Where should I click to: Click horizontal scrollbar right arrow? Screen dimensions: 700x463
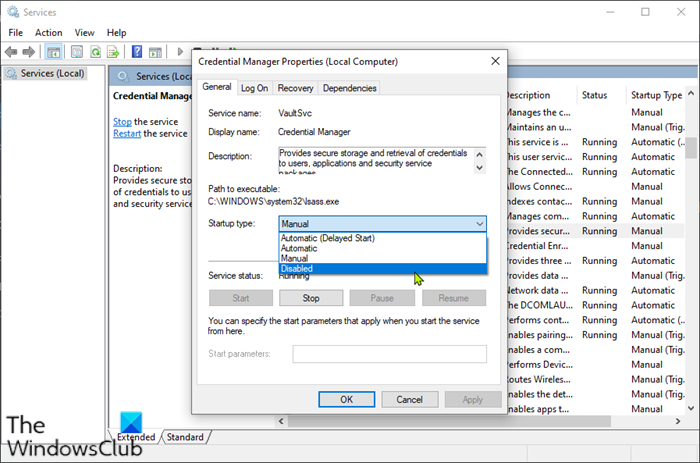(x=678, y=421)
